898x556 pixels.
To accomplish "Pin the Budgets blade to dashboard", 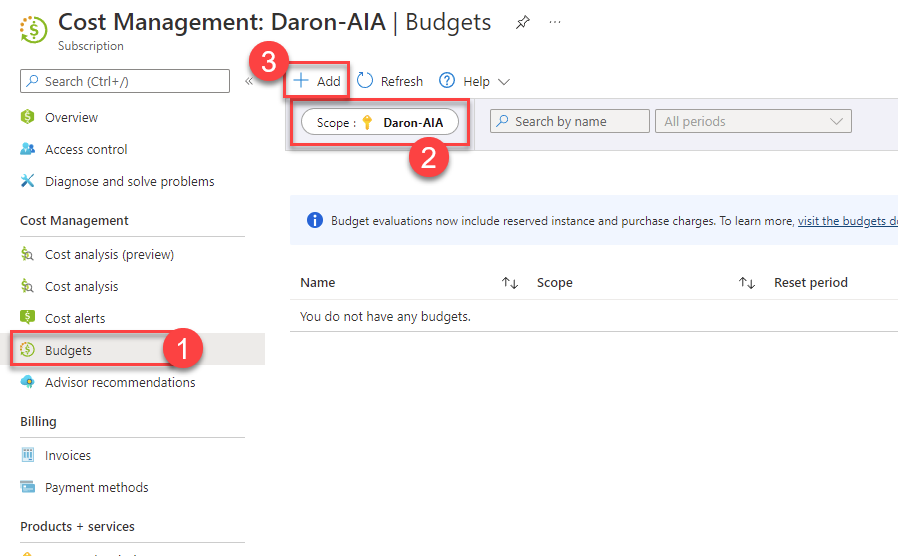I will pos(522,22).
